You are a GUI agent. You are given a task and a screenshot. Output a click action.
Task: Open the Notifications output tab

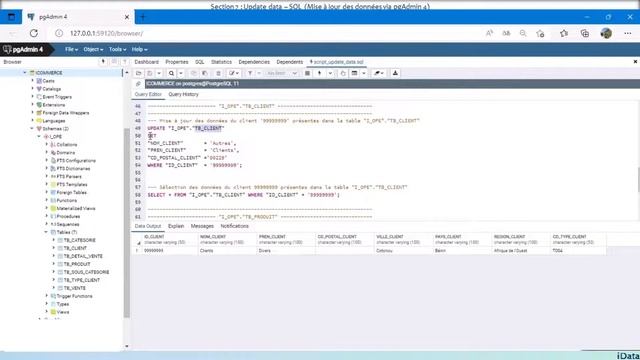[234, 226]
